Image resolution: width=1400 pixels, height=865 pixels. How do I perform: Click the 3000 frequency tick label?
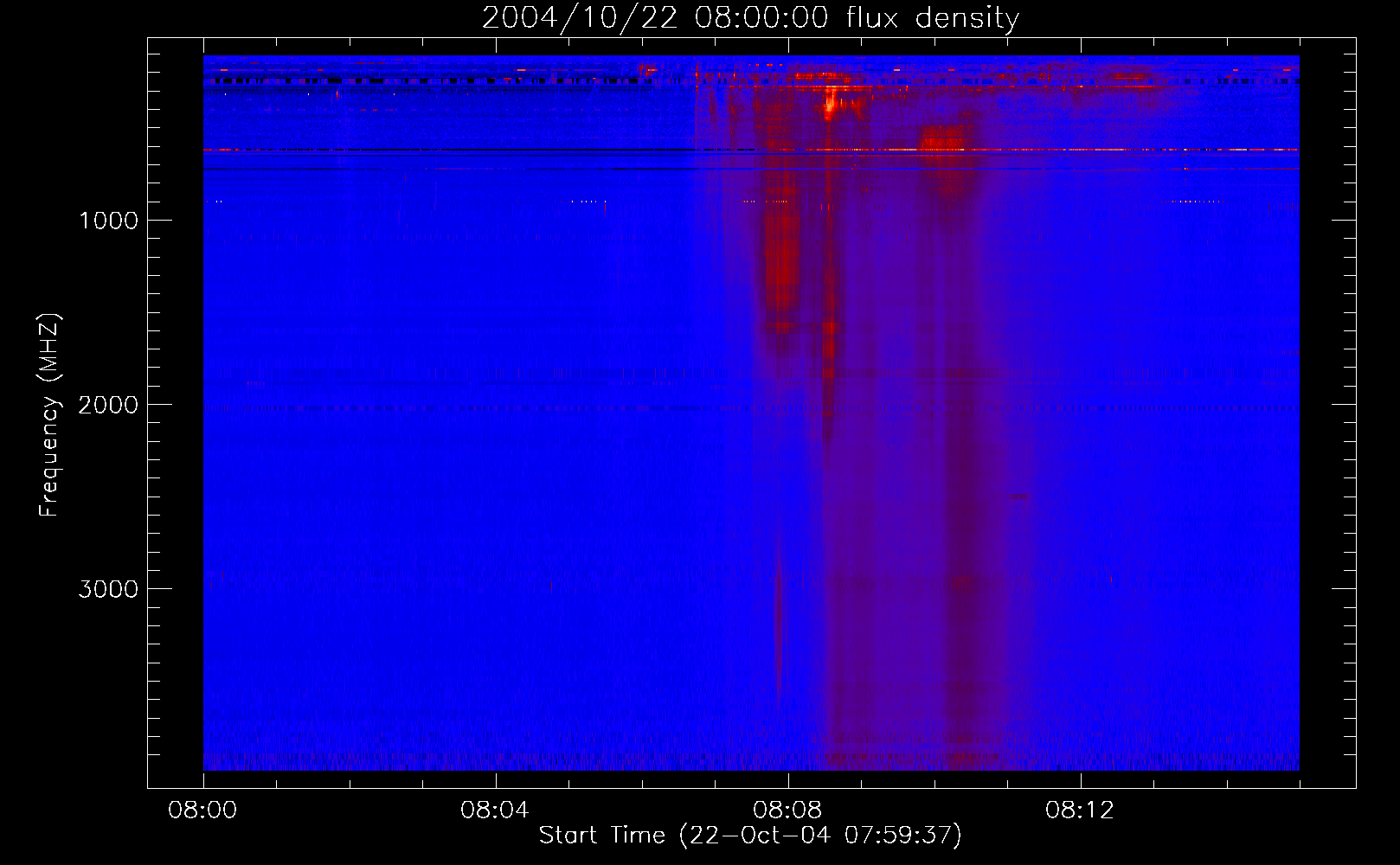point(108,589)
